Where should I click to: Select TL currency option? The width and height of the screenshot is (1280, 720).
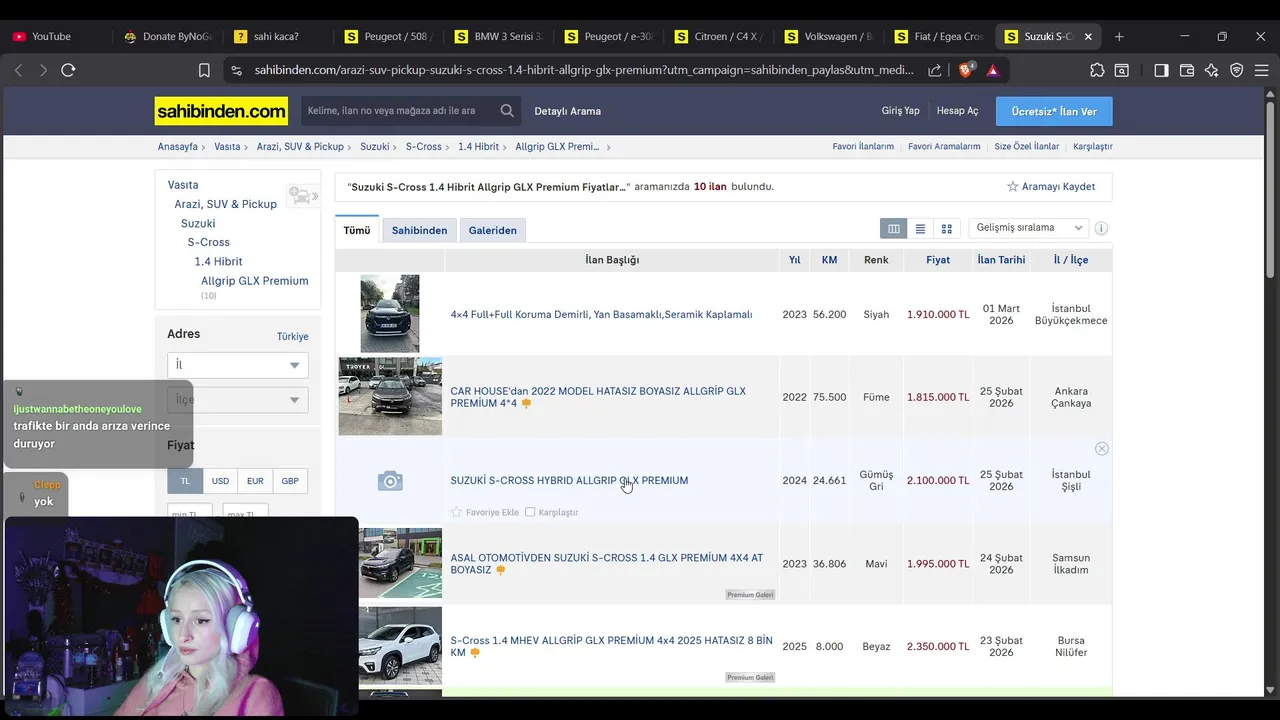click(x=185, y=481)
